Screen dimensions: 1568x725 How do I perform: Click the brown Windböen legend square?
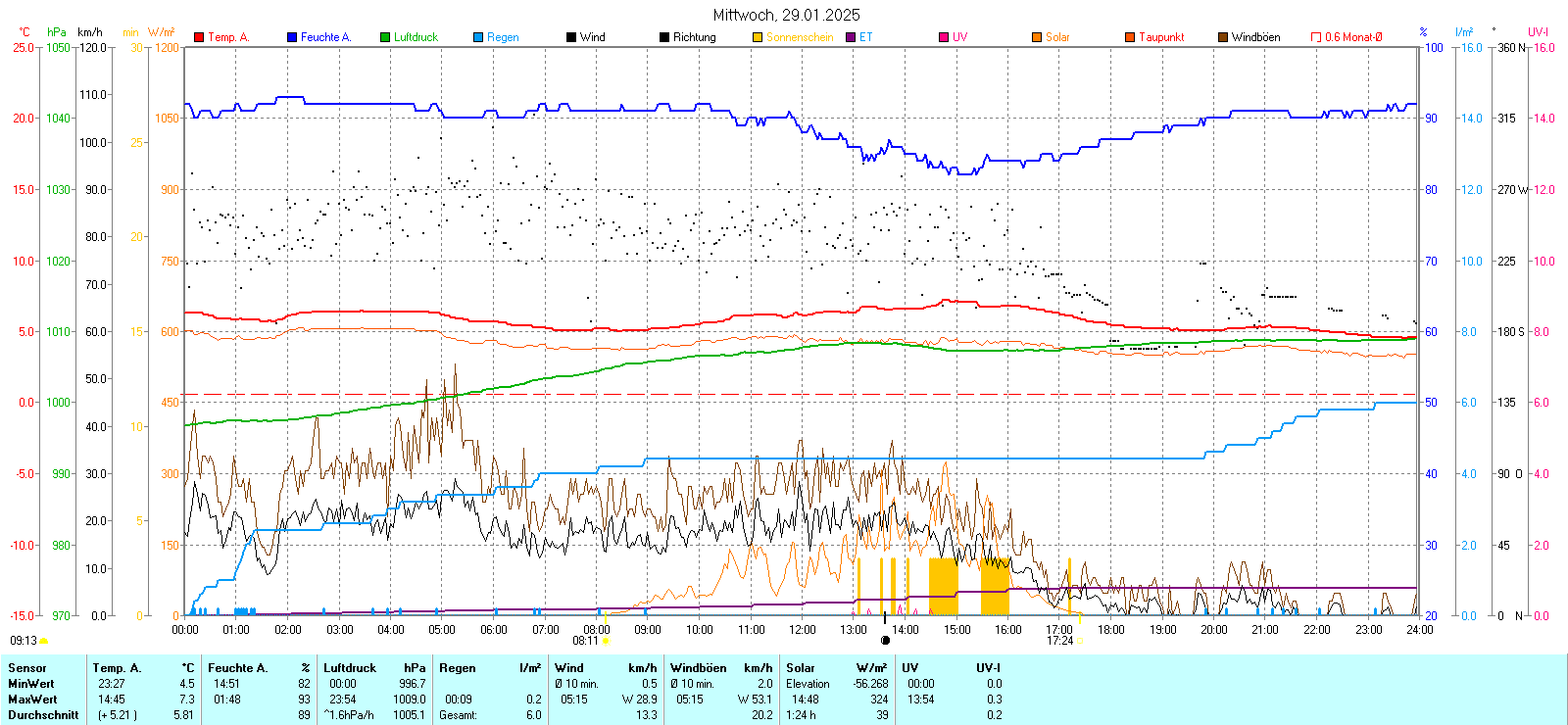tap(1223, 37)
